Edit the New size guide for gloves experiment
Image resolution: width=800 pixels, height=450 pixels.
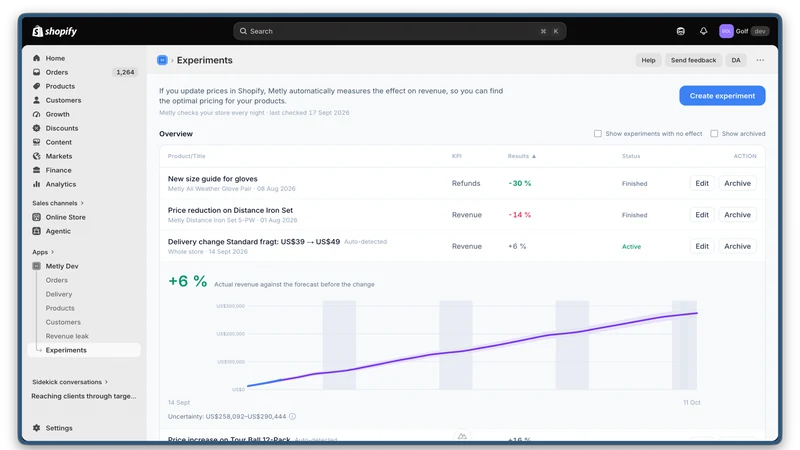[702, 183]
